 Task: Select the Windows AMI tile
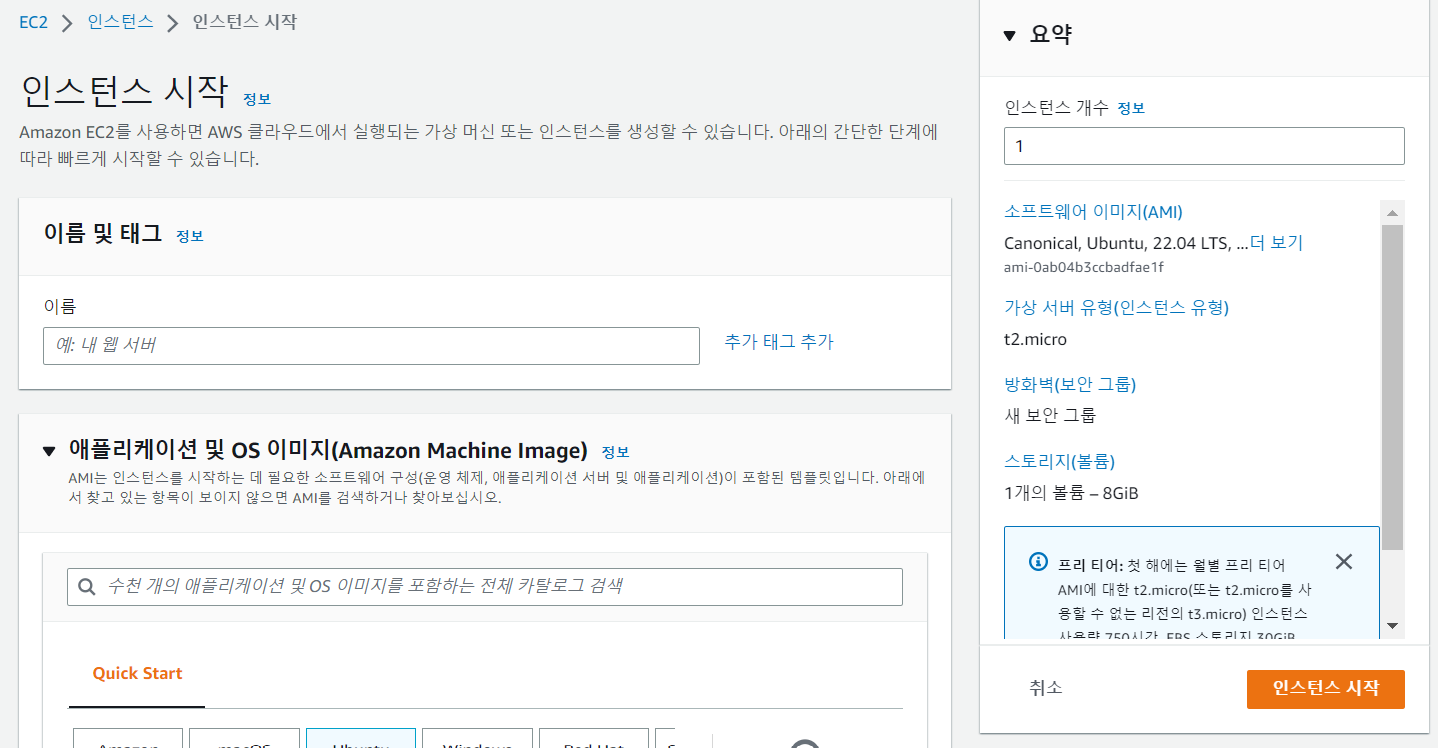pyautogui.click(x=477, y=738)
